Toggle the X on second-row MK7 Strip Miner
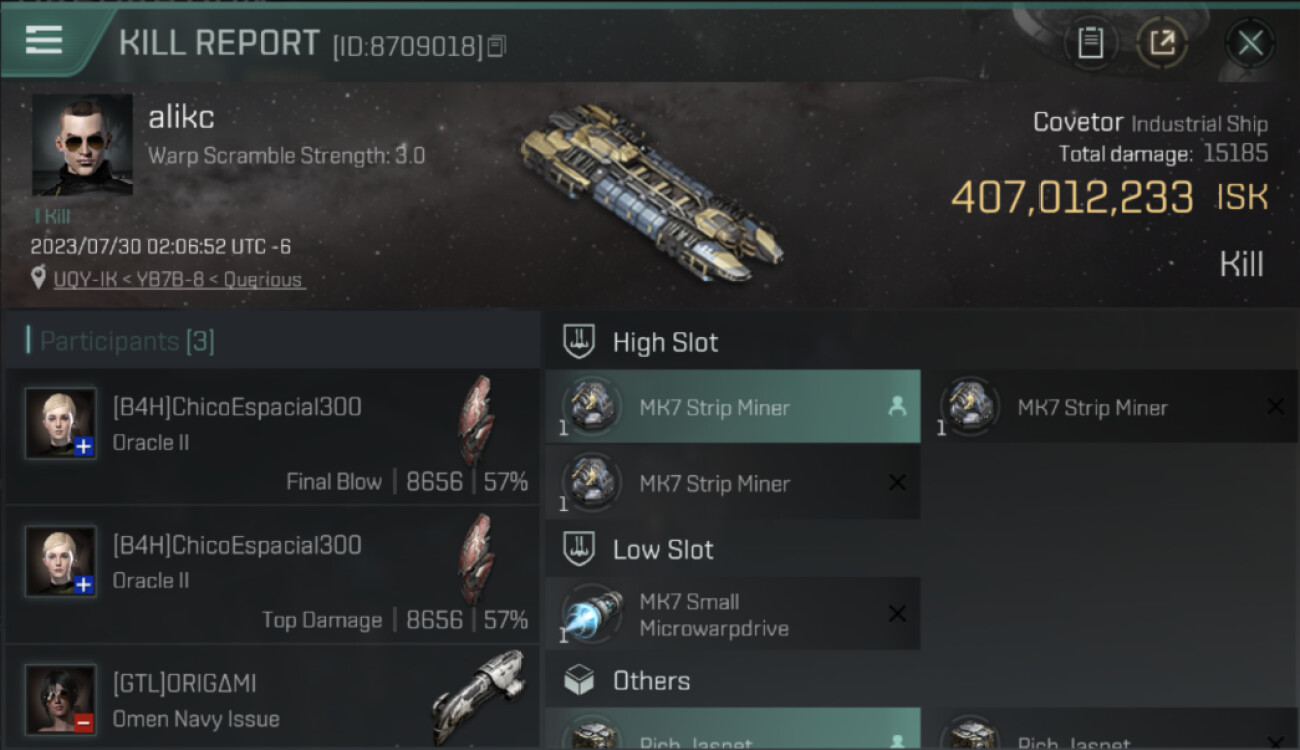The image size is (1300, 750). [x=897, y=483]
